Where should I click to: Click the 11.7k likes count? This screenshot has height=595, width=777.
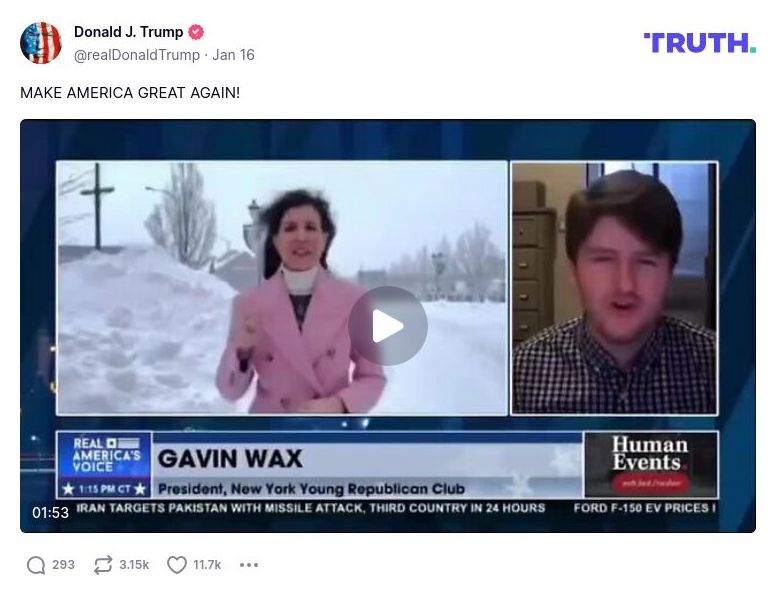tap(207, 565)
